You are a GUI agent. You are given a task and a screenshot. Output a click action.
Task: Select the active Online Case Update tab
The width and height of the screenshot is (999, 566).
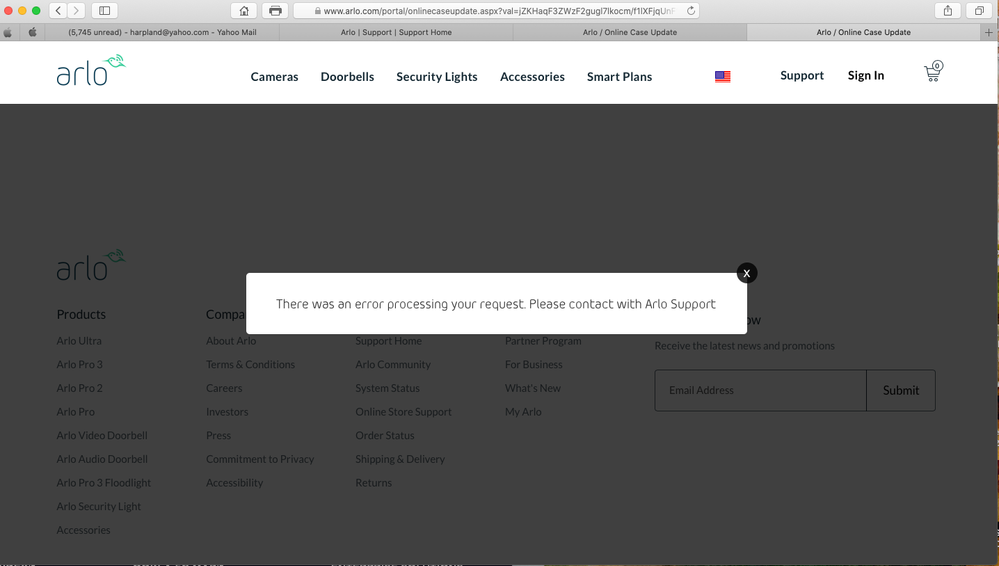863,32
